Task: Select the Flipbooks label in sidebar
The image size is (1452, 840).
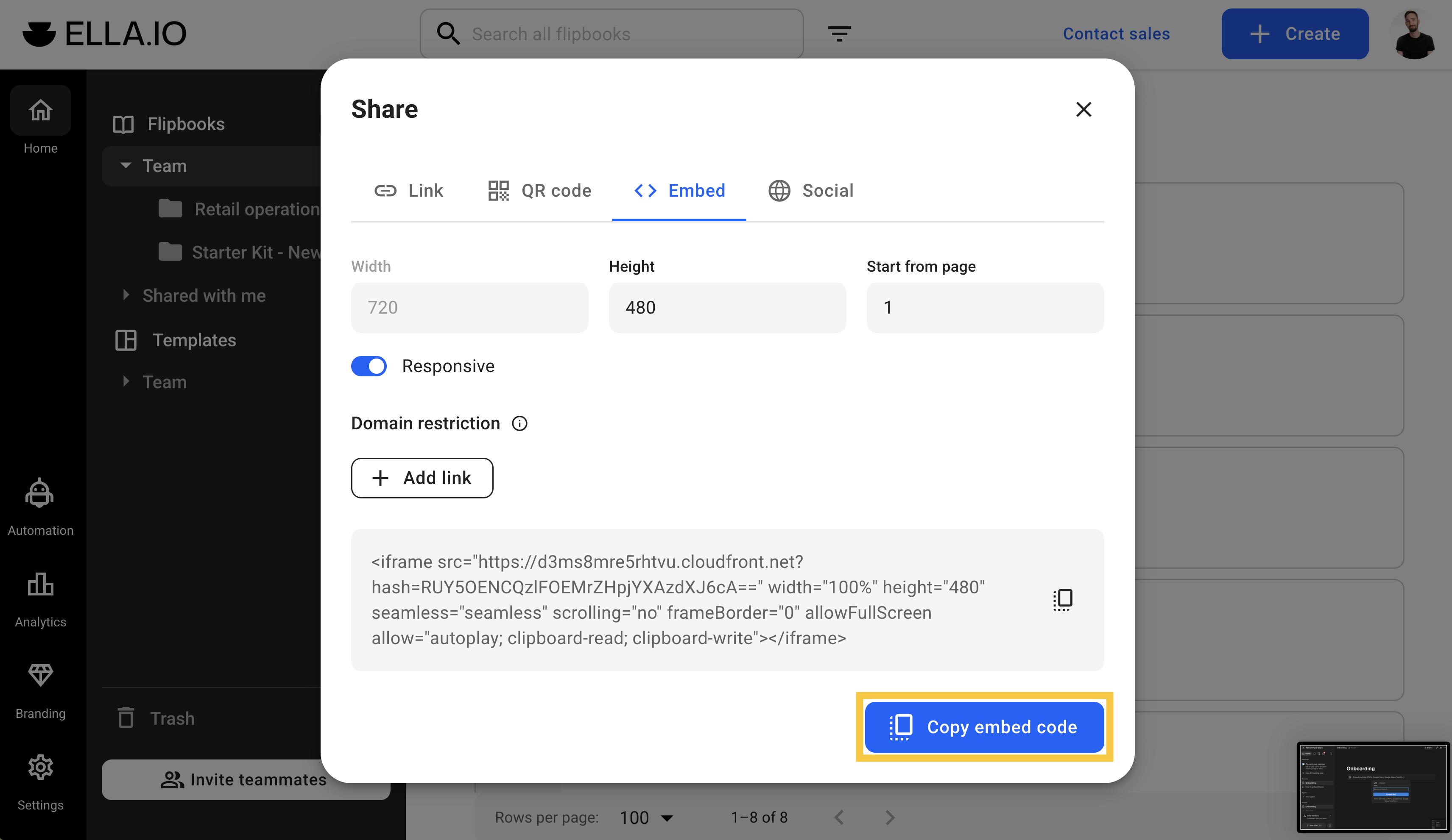Action: coord(186,124)
